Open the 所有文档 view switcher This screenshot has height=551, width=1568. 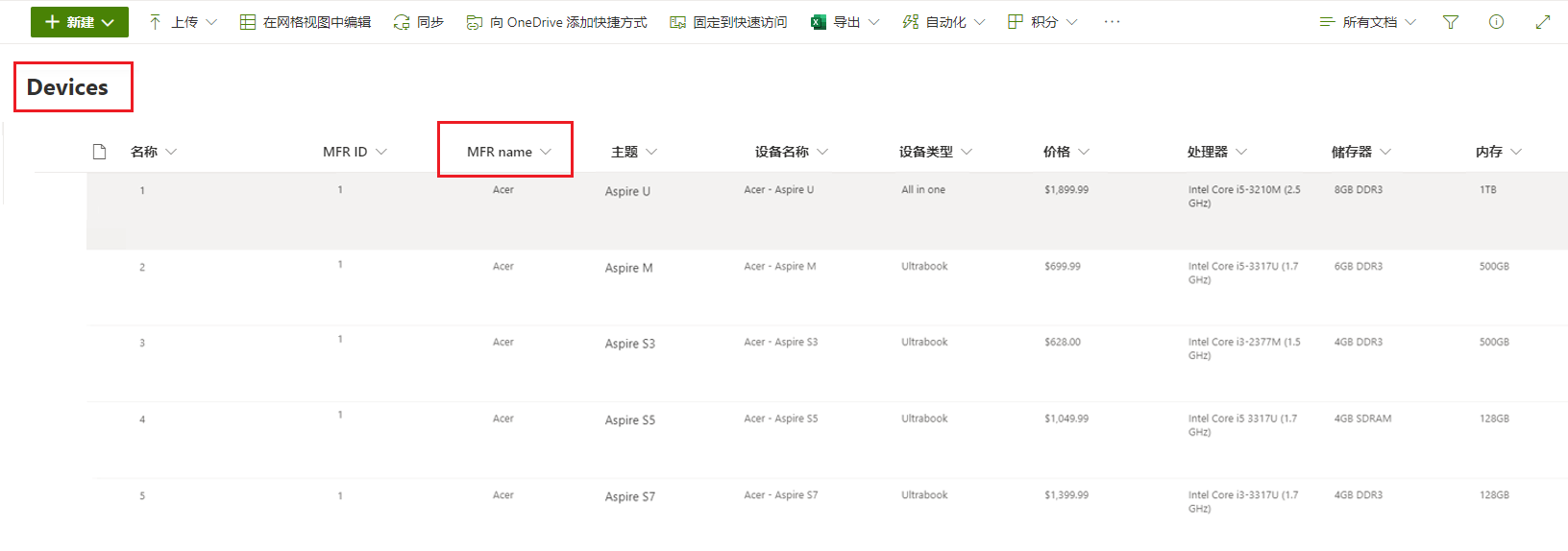[x=1368, y=22]
